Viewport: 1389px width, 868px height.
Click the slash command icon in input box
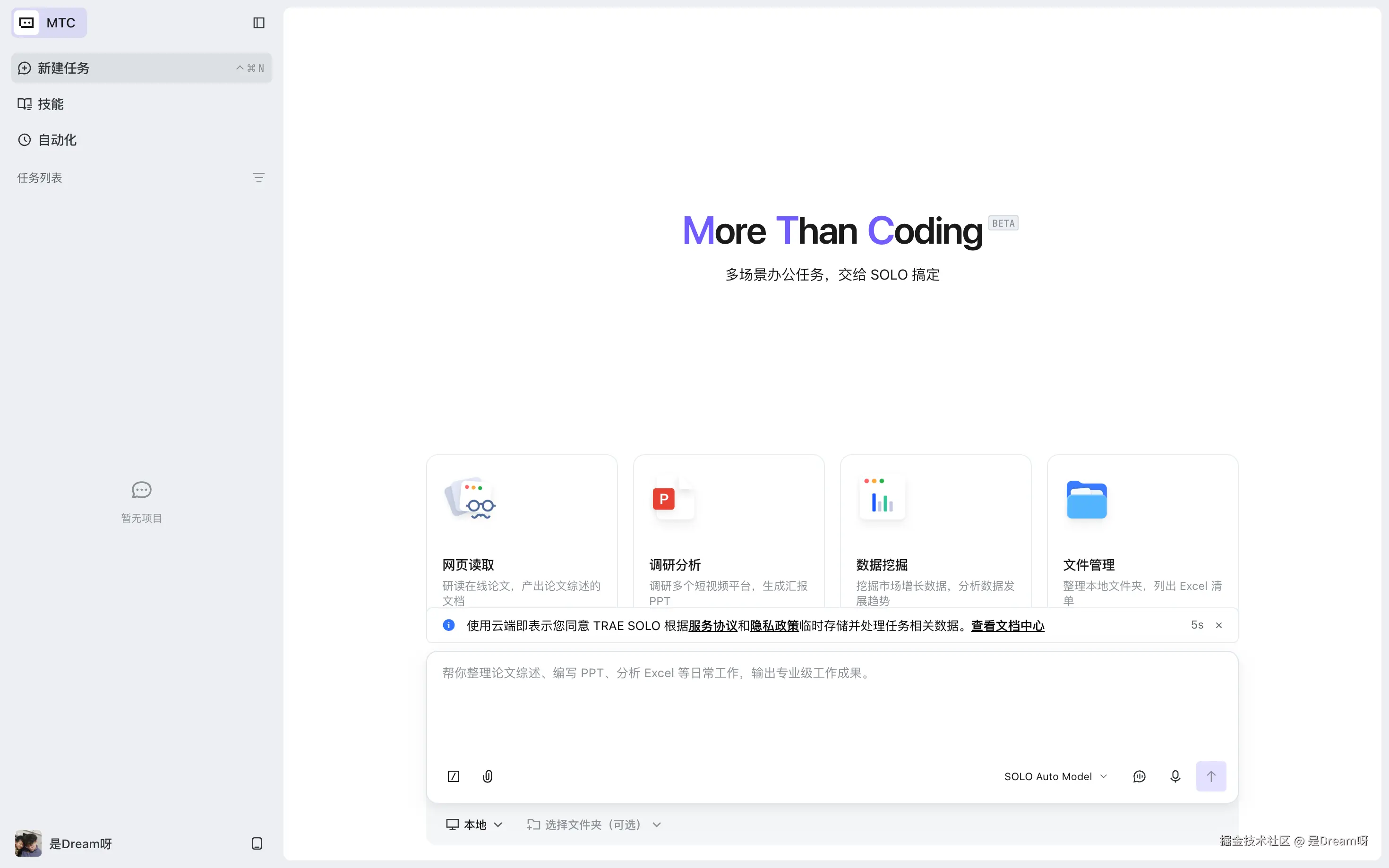(x=454, y=776)
